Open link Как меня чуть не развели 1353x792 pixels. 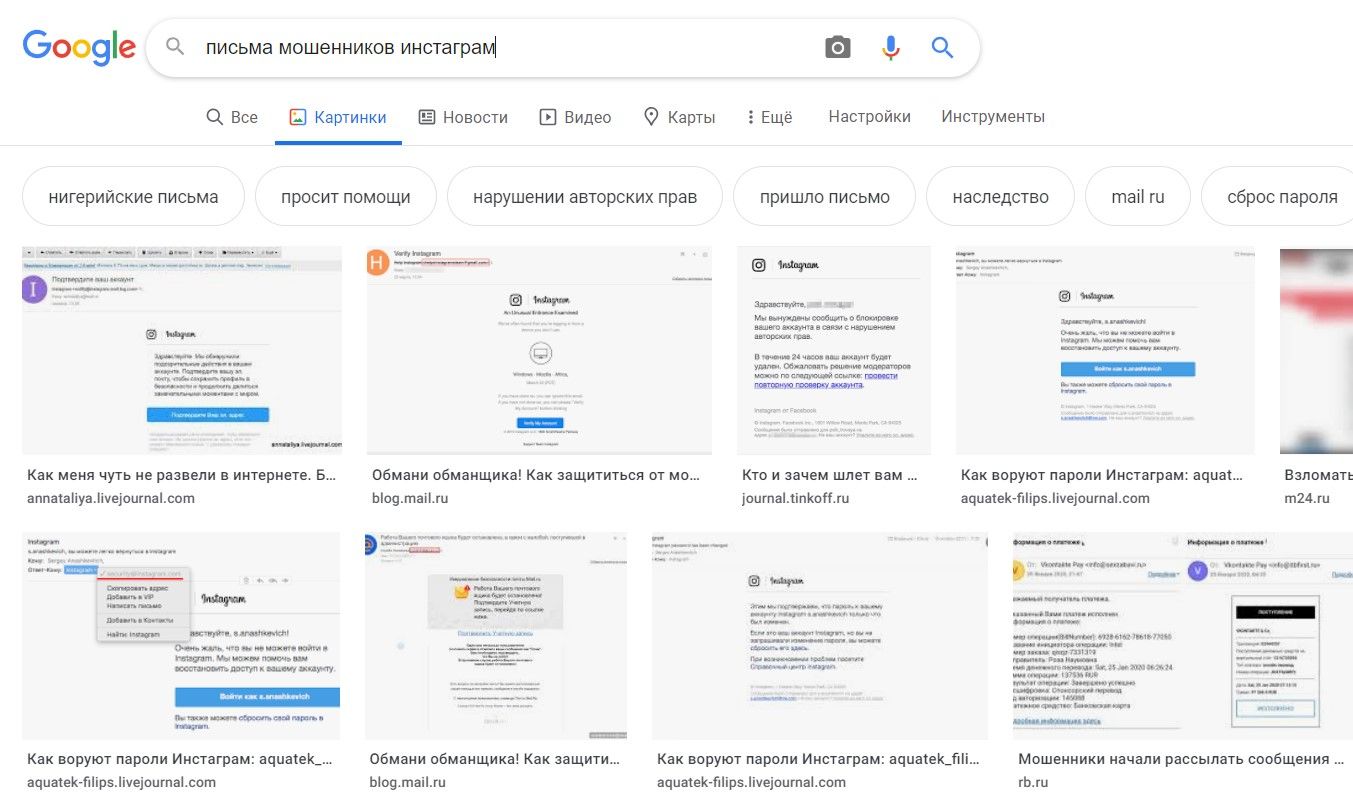pyautogui.click(x=182, y=475)
